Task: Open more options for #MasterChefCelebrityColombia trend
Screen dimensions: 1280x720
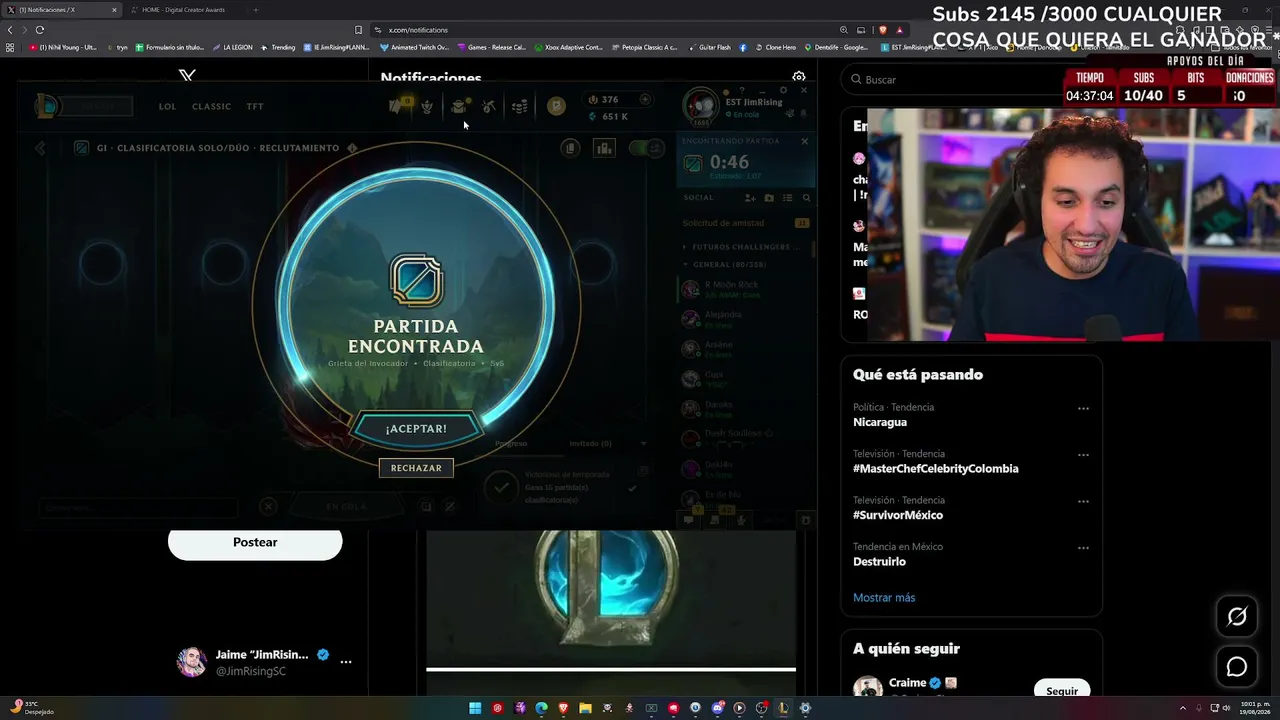Action: [x=1083, y=455]
